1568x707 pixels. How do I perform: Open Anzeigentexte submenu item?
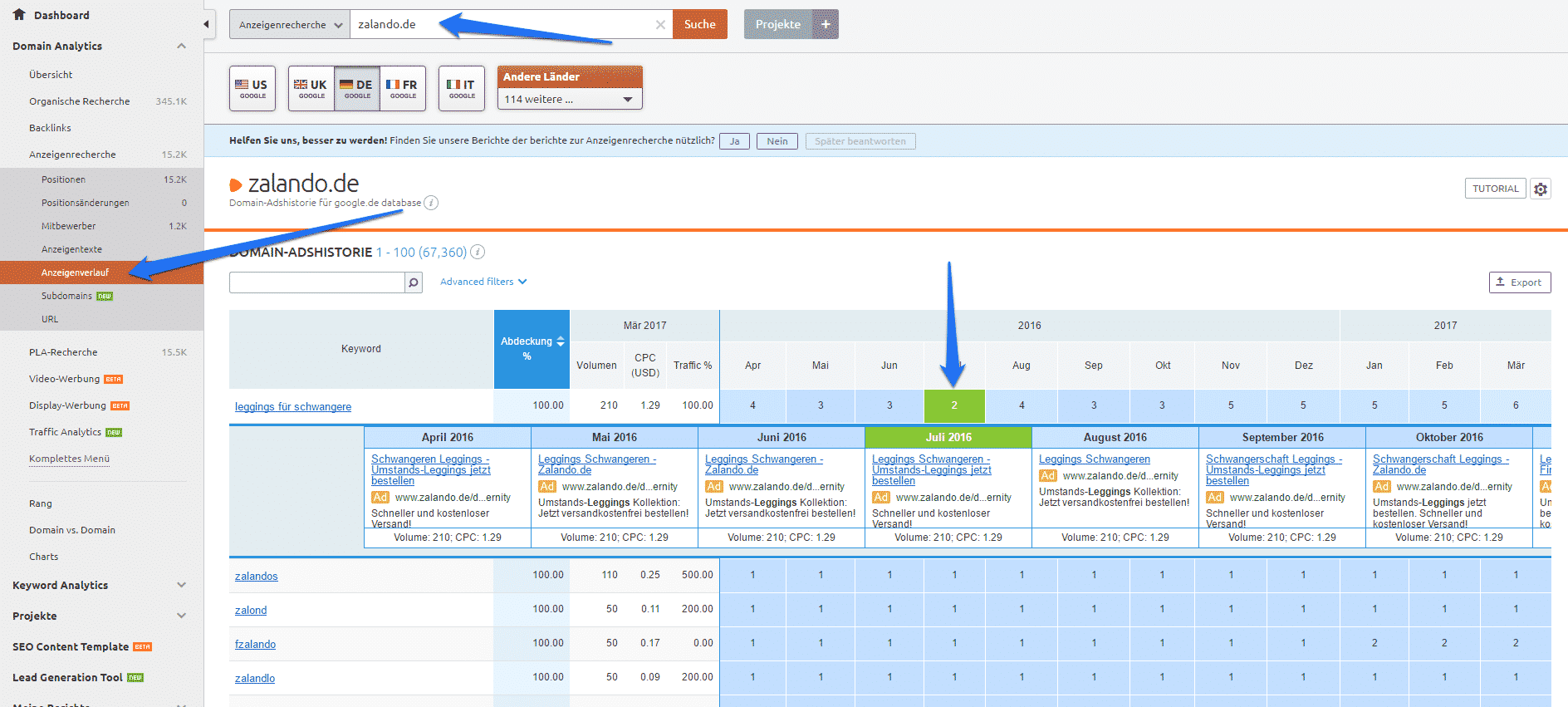[x=72, y=249]
